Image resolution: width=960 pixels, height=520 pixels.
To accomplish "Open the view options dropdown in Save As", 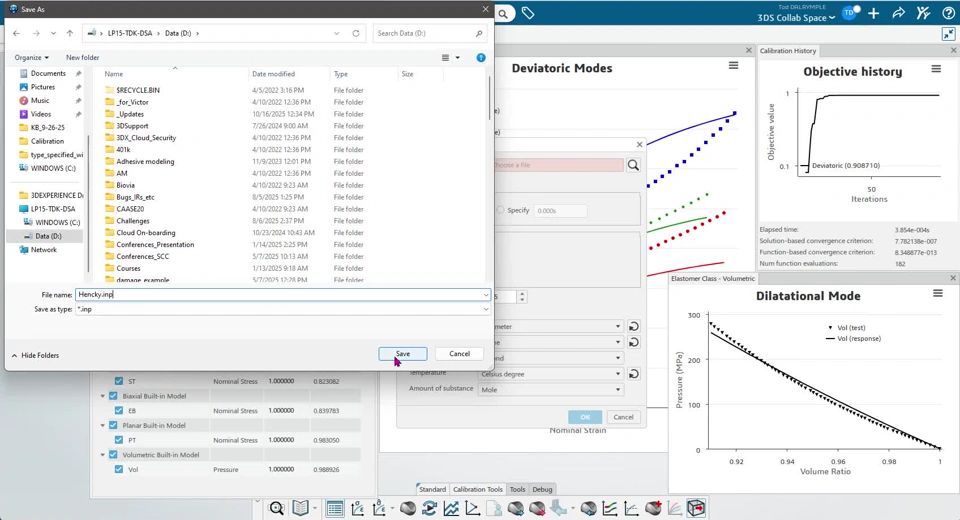I will [x=457, y=58].
